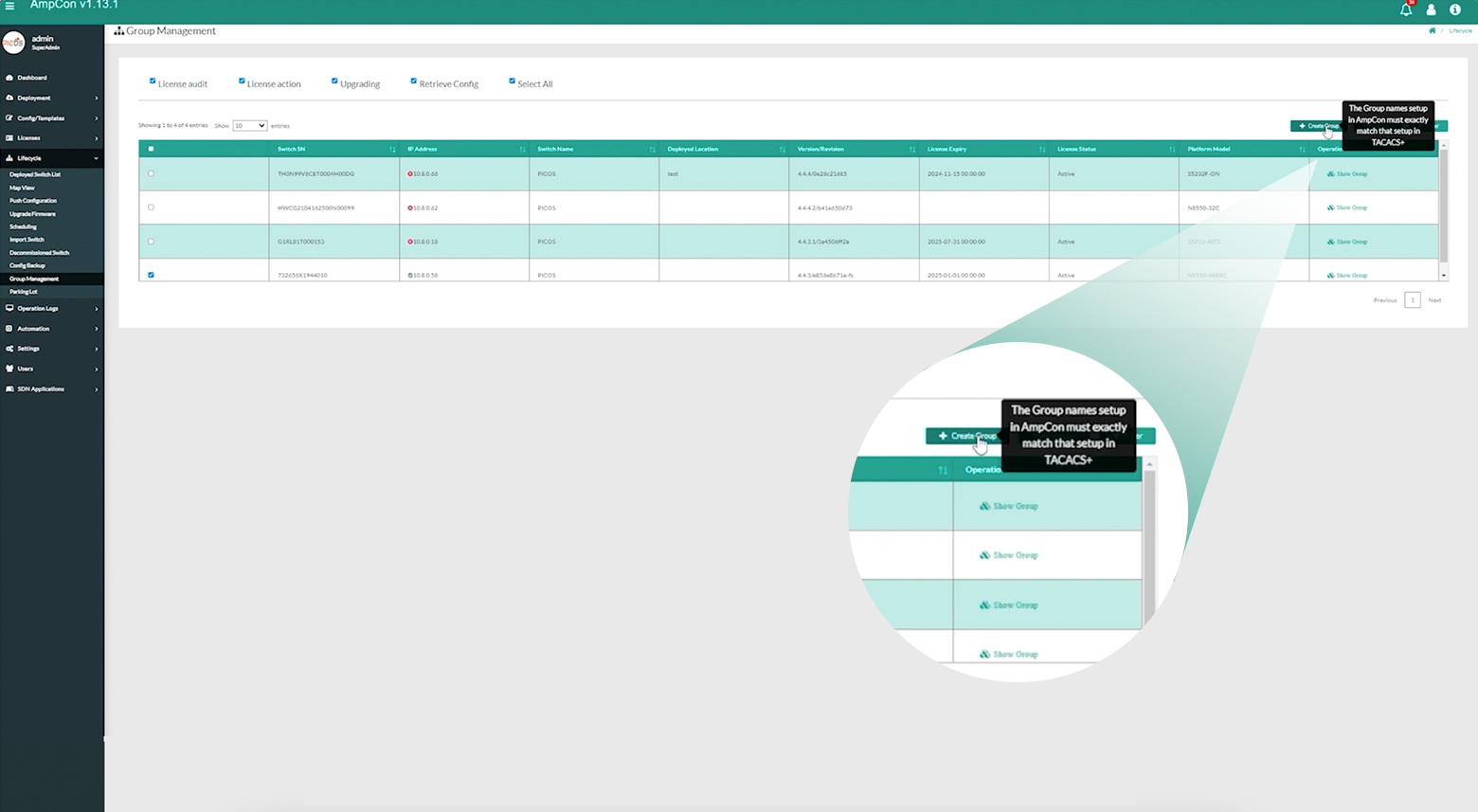Image resolution: width=1478 pixels, height=812 pixels.
Task: Click the user profile icon in top bar
Action: [x=1432, y=9]
